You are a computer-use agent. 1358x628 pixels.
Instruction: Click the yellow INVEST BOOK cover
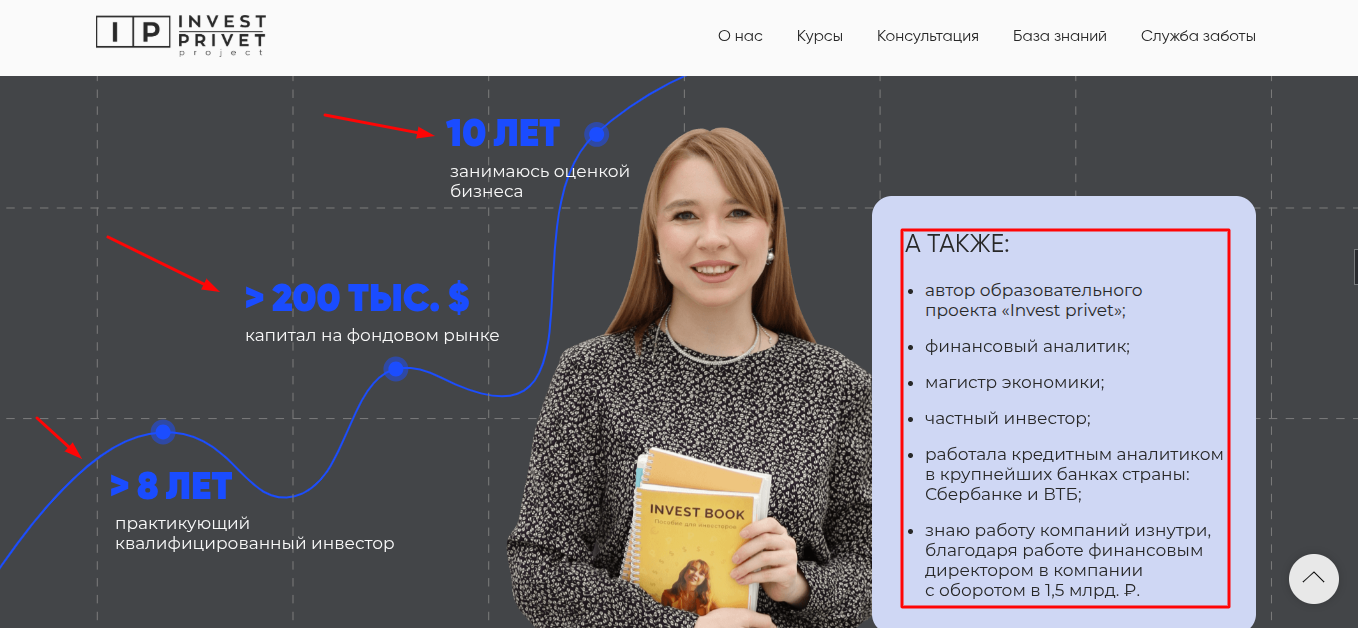coord(695,548)
